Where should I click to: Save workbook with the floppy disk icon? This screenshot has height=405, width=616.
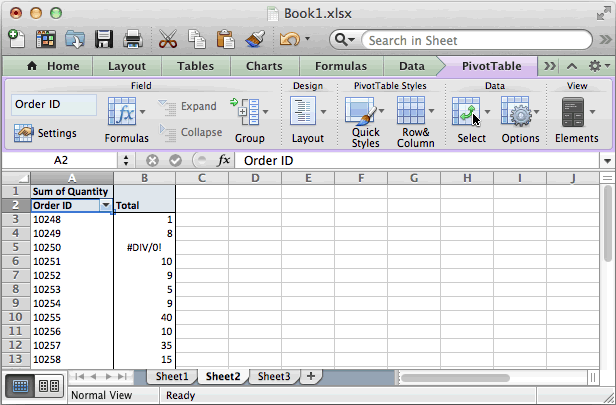click(x=104, y=39)
